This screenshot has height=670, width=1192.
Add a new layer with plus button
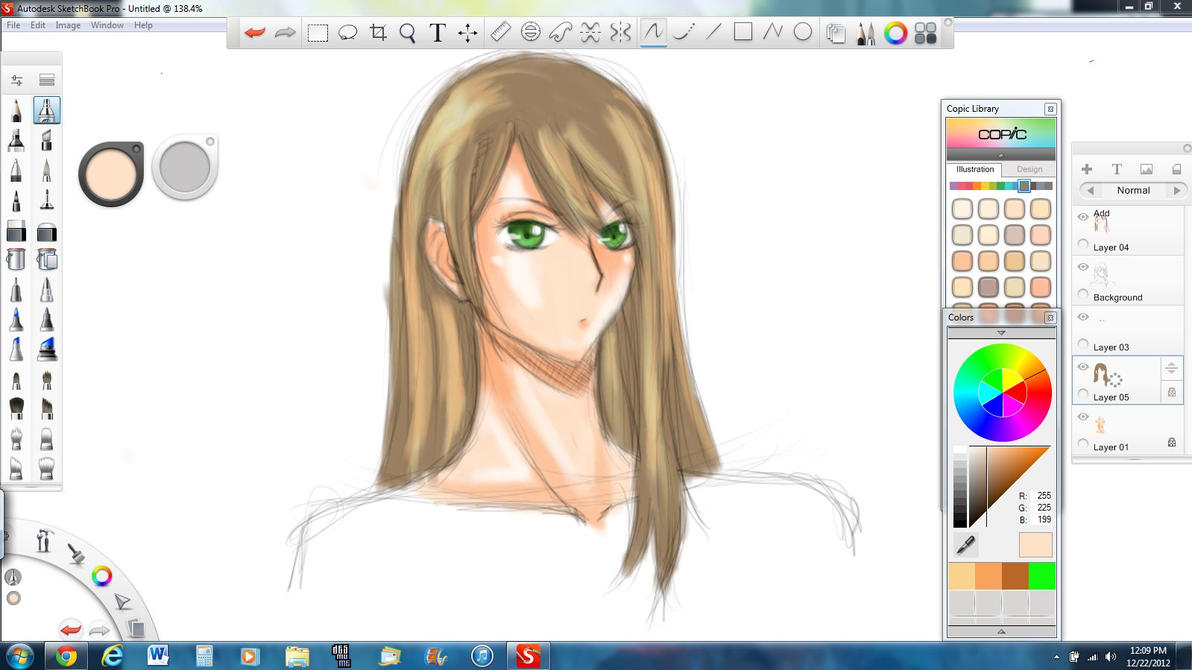(x=1087, y=169)
